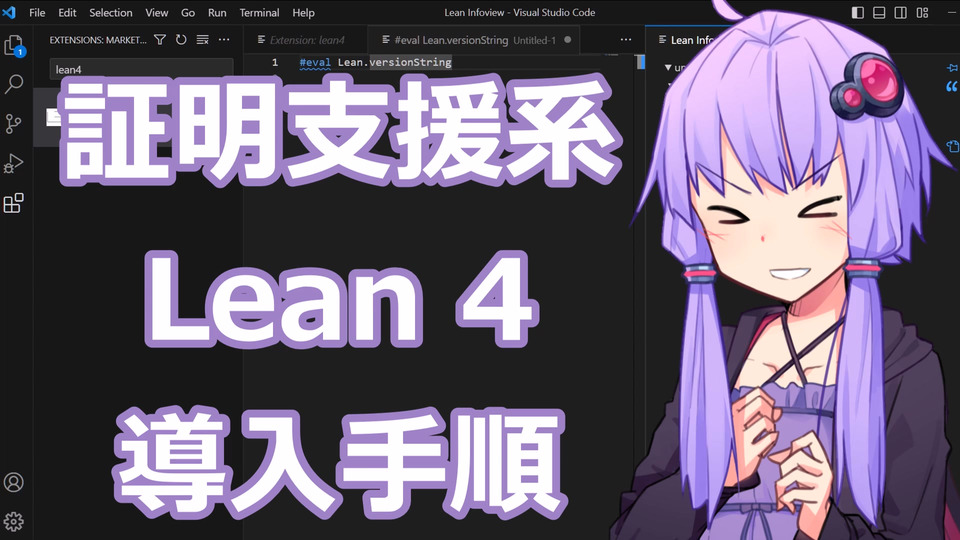
Task: Open the Extensions view icon
Action: [13, 203]
